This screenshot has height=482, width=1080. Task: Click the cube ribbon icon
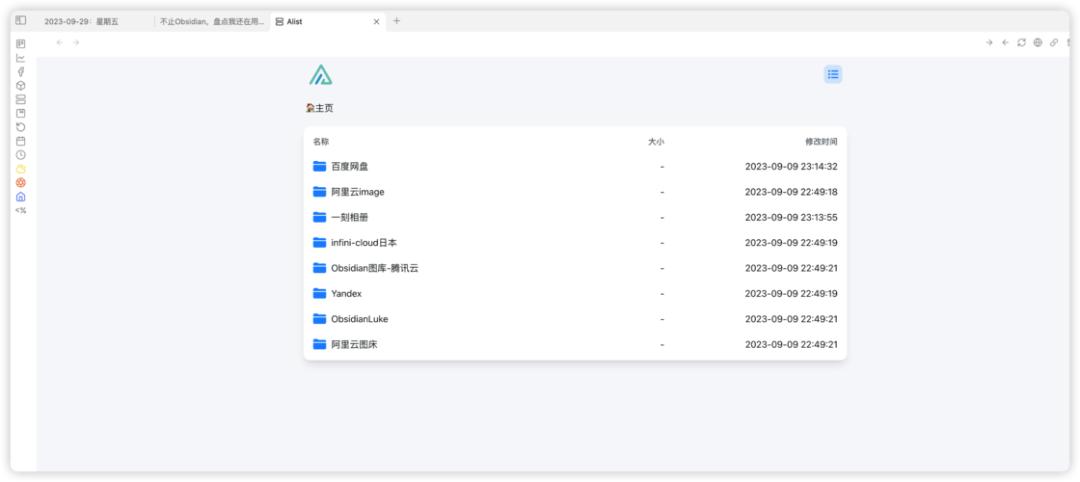(x=21, y=85)
